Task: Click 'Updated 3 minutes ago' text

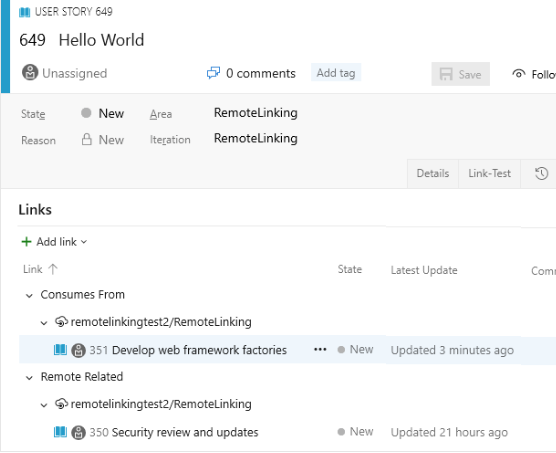Action: tap(452, 350)
